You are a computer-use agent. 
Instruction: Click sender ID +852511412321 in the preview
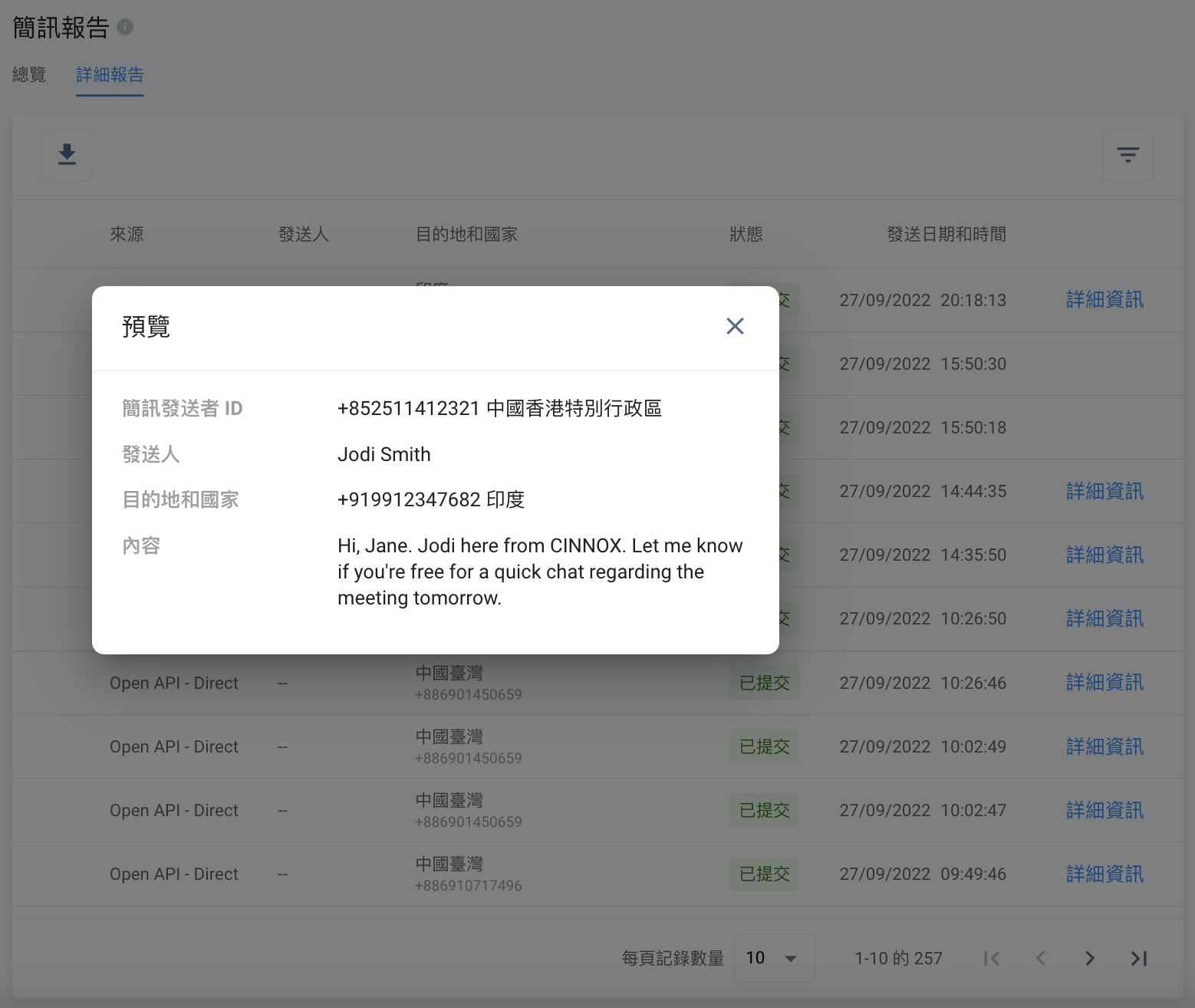coord(499,408)
